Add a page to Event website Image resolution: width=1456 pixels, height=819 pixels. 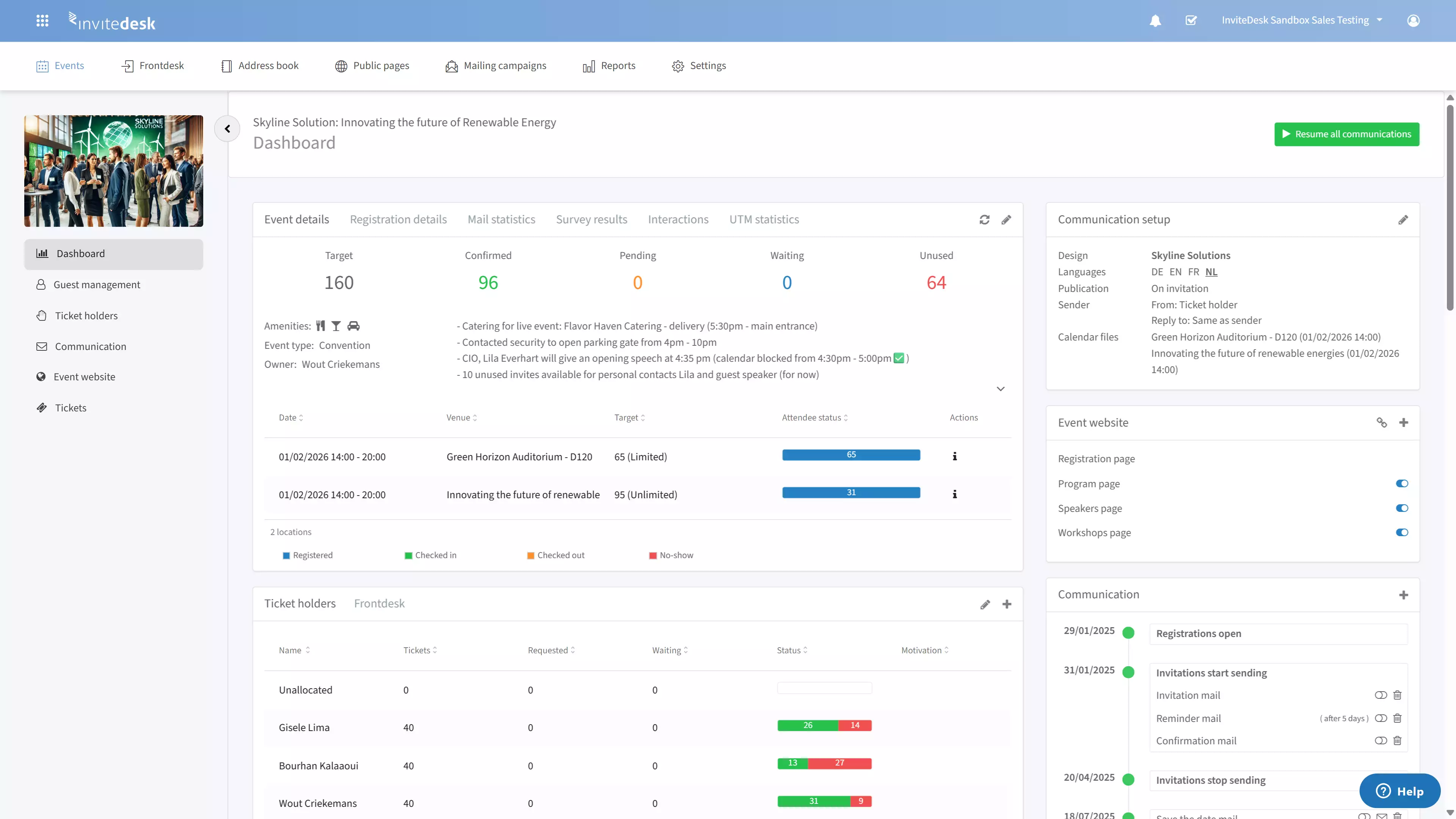(1403, 423)
